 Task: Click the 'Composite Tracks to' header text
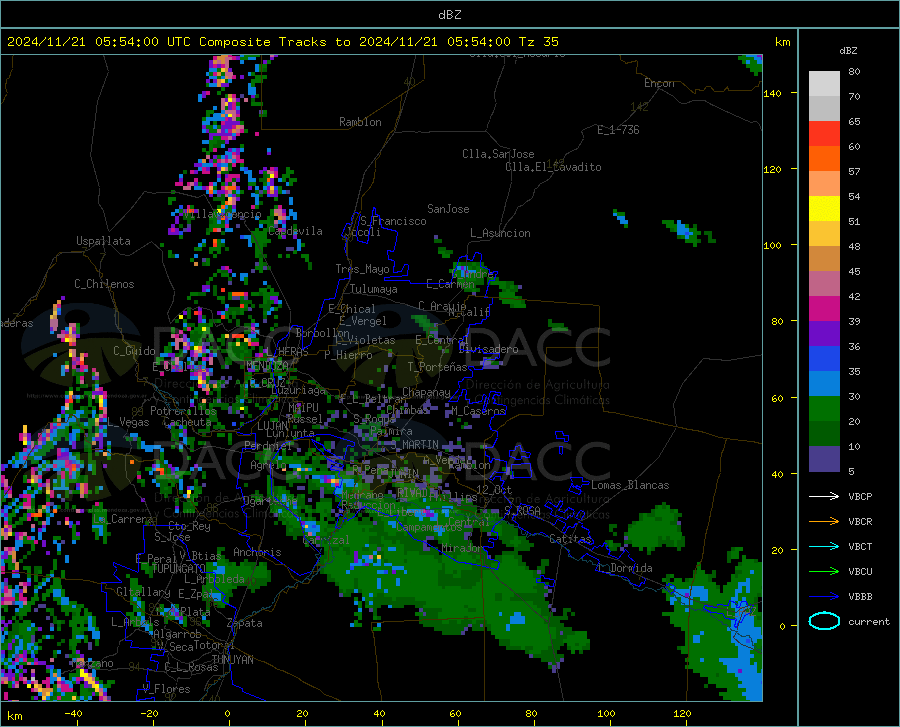click(275, 42)
